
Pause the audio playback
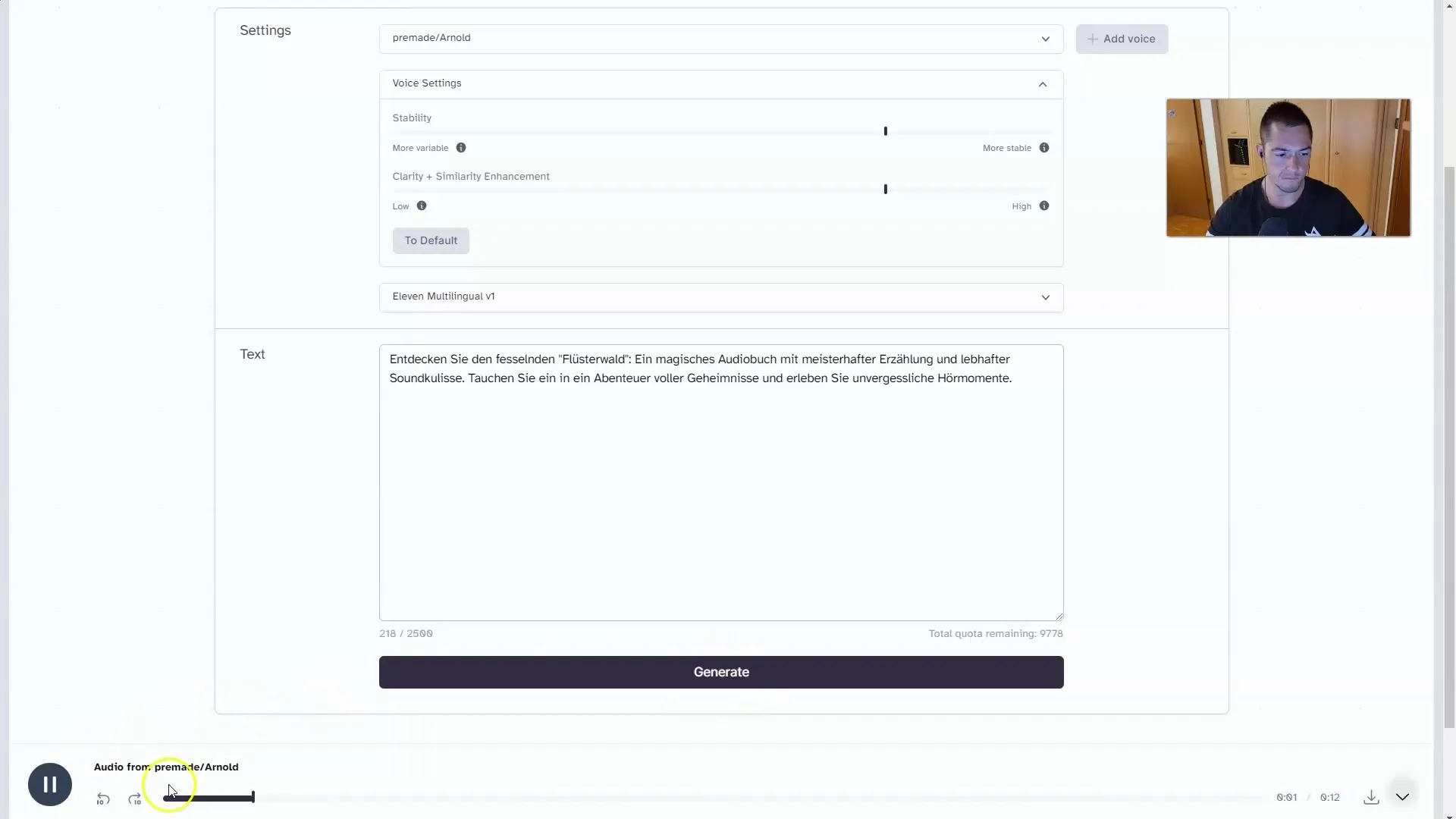point(50,784)
